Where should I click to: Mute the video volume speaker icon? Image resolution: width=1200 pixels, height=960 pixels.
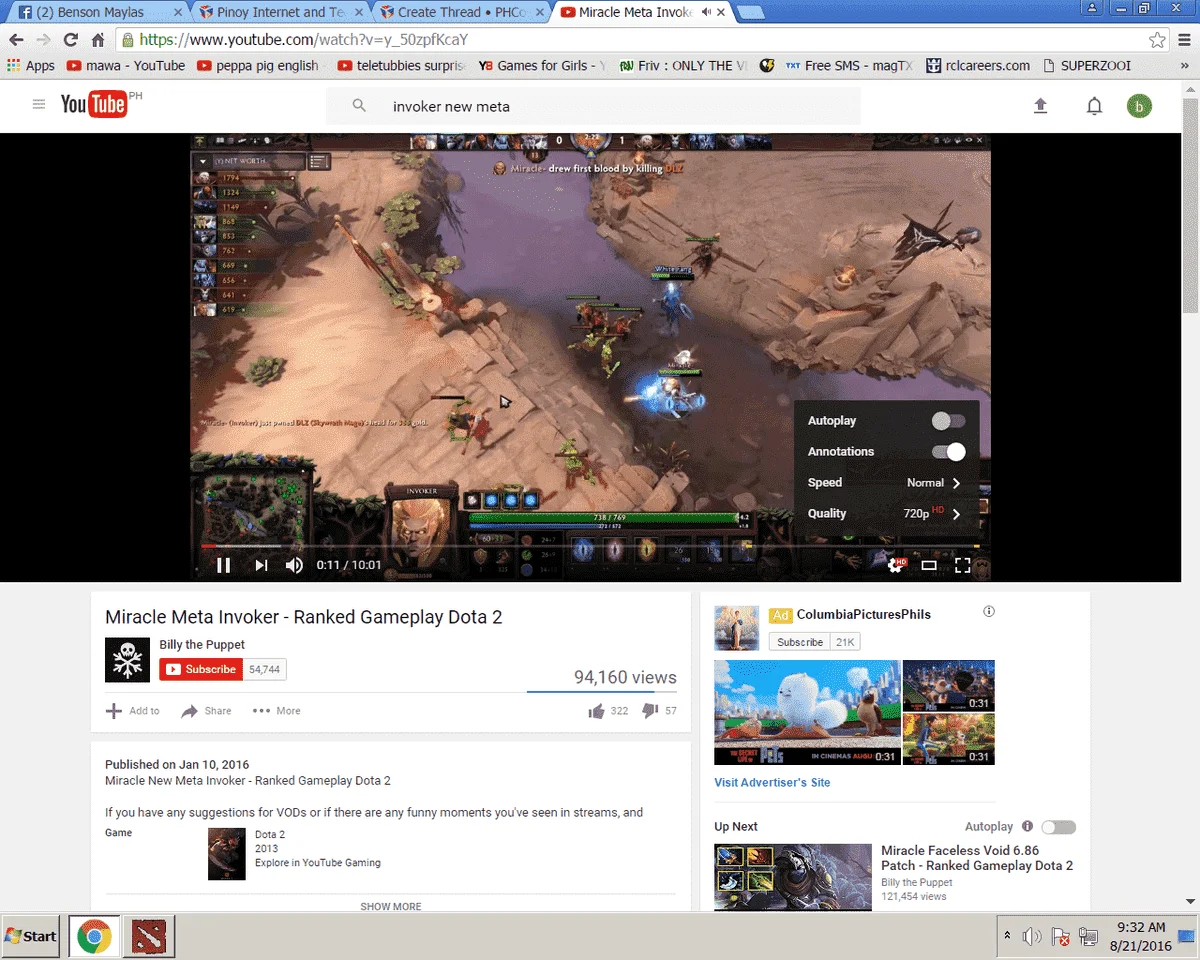coord(294,565)
